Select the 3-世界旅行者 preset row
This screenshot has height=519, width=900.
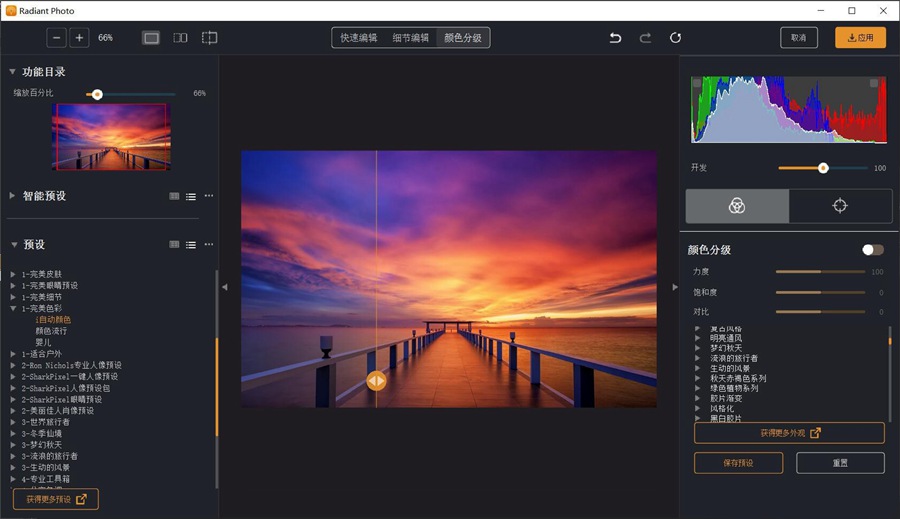tap(45, 422)
